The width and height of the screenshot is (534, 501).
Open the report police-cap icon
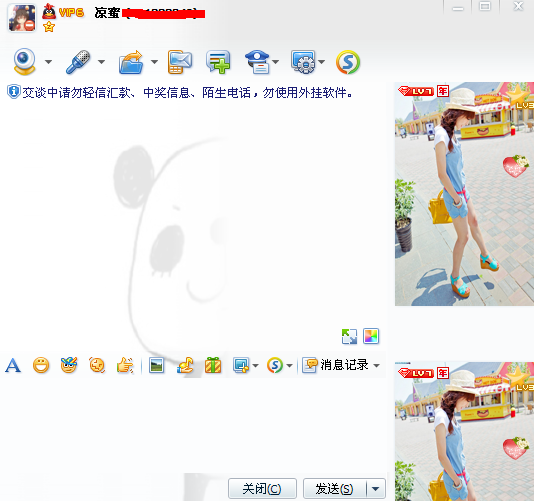tap(258, 62)
